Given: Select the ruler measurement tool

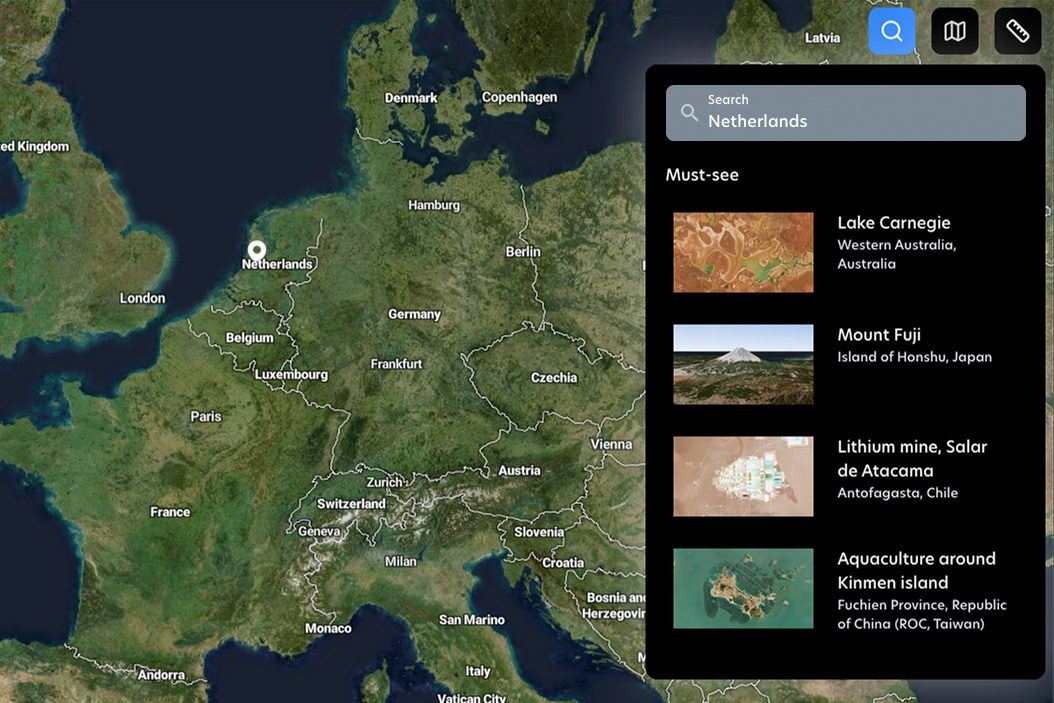Looking at the screenshot, I should [1018, 31].
